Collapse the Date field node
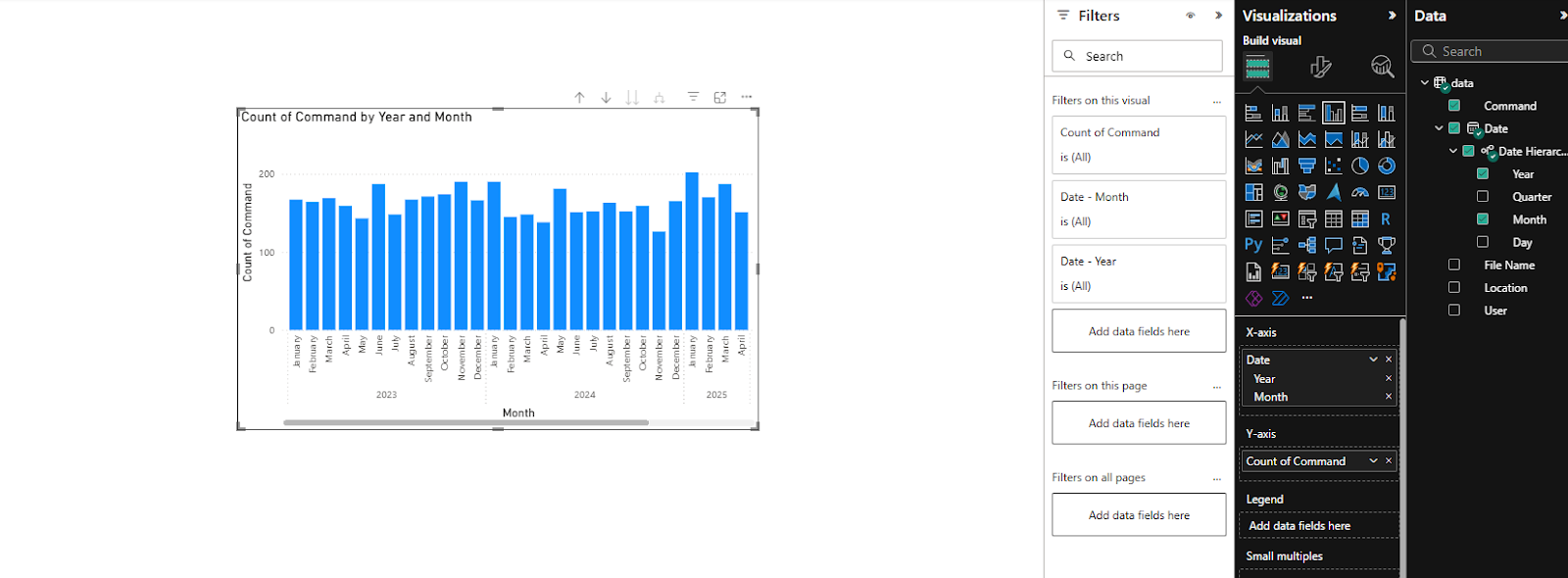 point(1439,128)
